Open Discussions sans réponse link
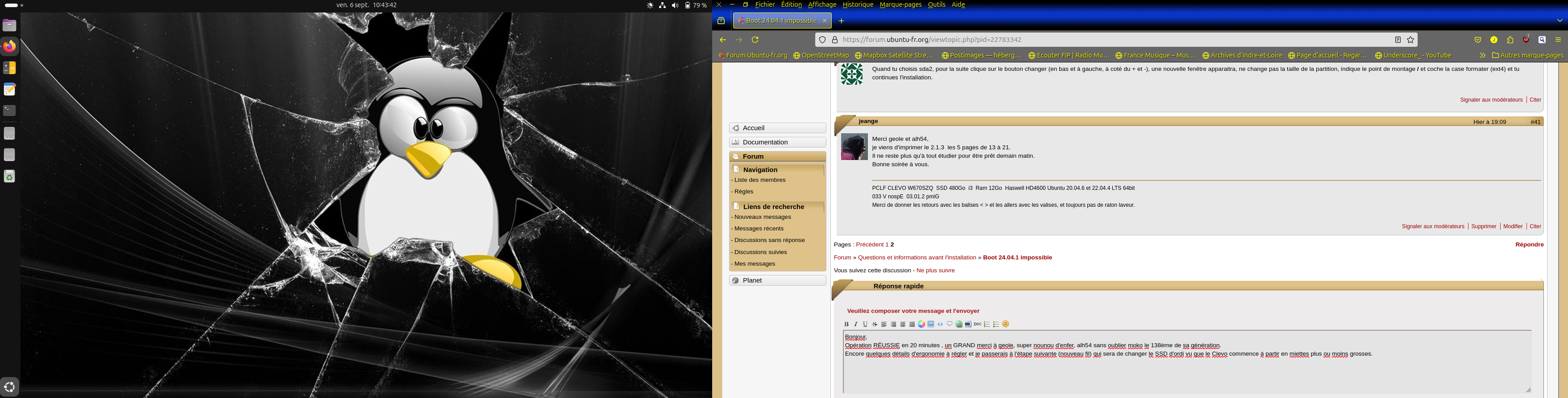Viewport: 1568px width, 398px height. point(769,241)
